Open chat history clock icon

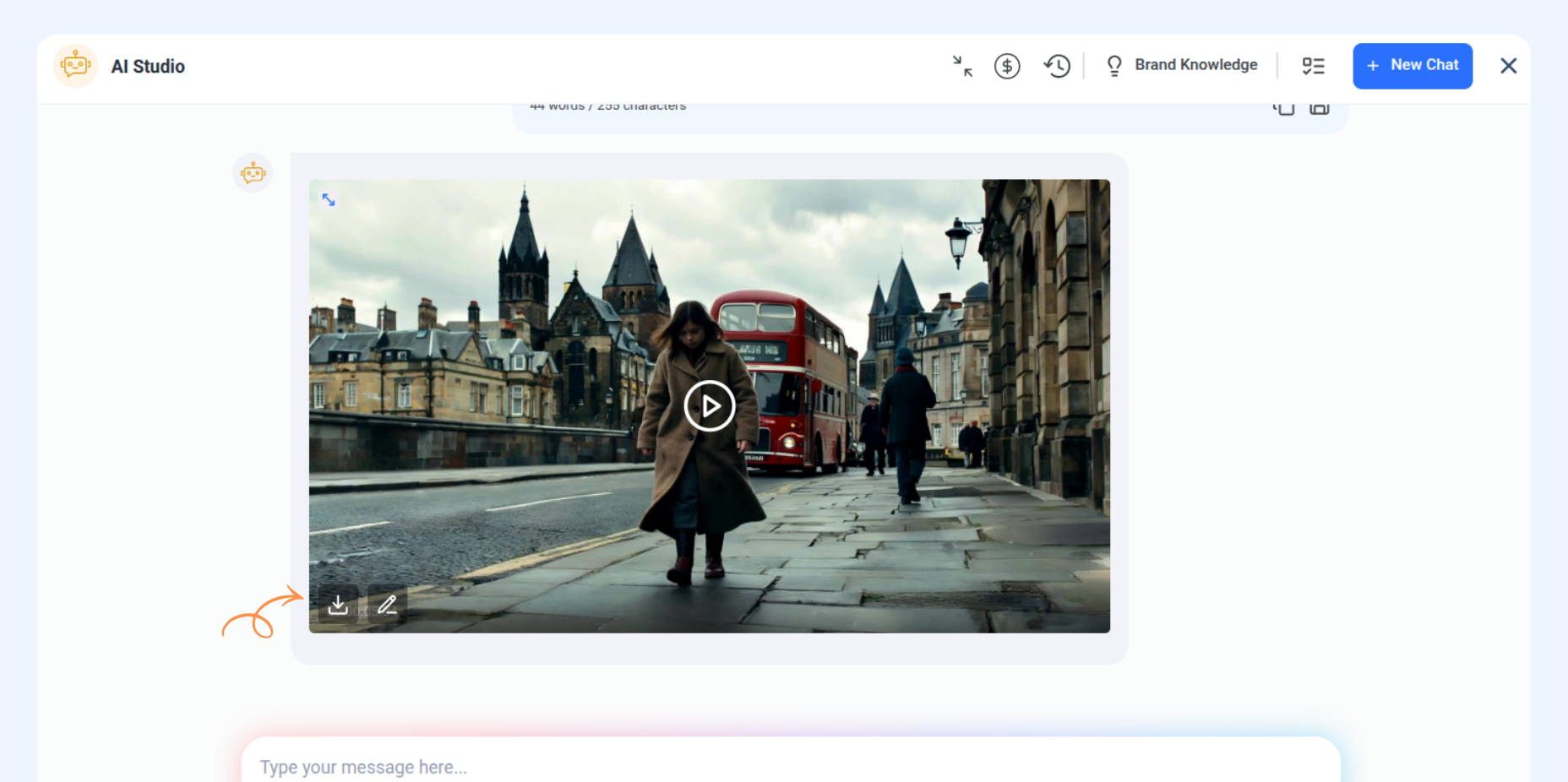pos(1057,66)
